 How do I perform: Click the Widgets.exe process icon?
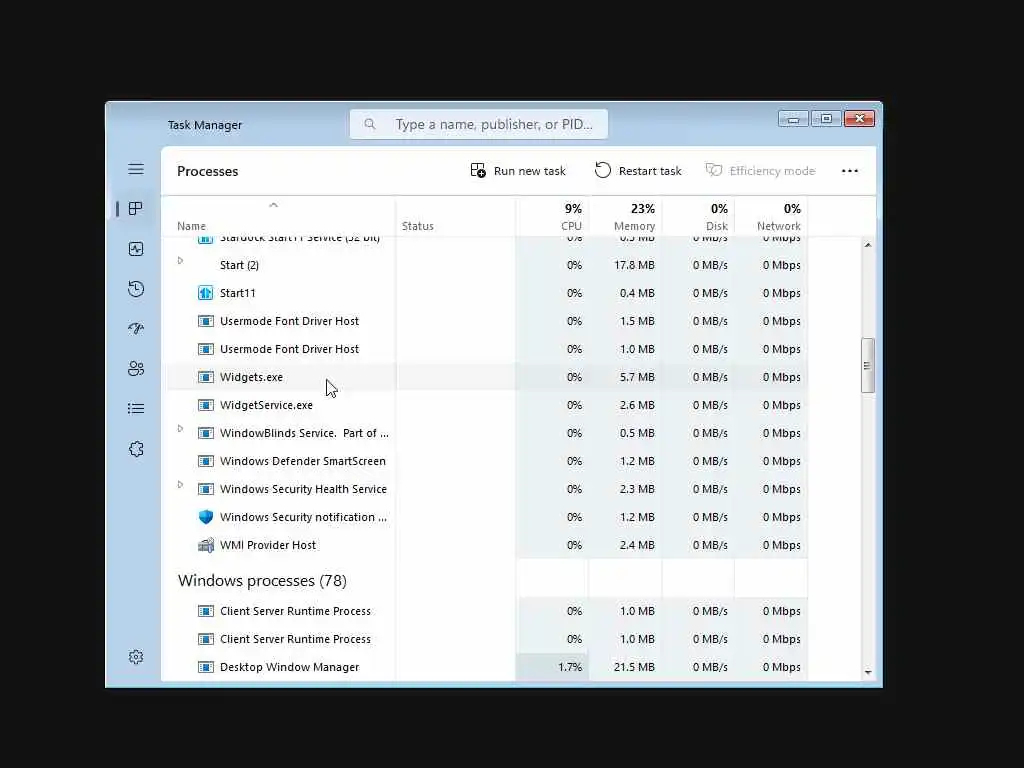coord(206,377)
